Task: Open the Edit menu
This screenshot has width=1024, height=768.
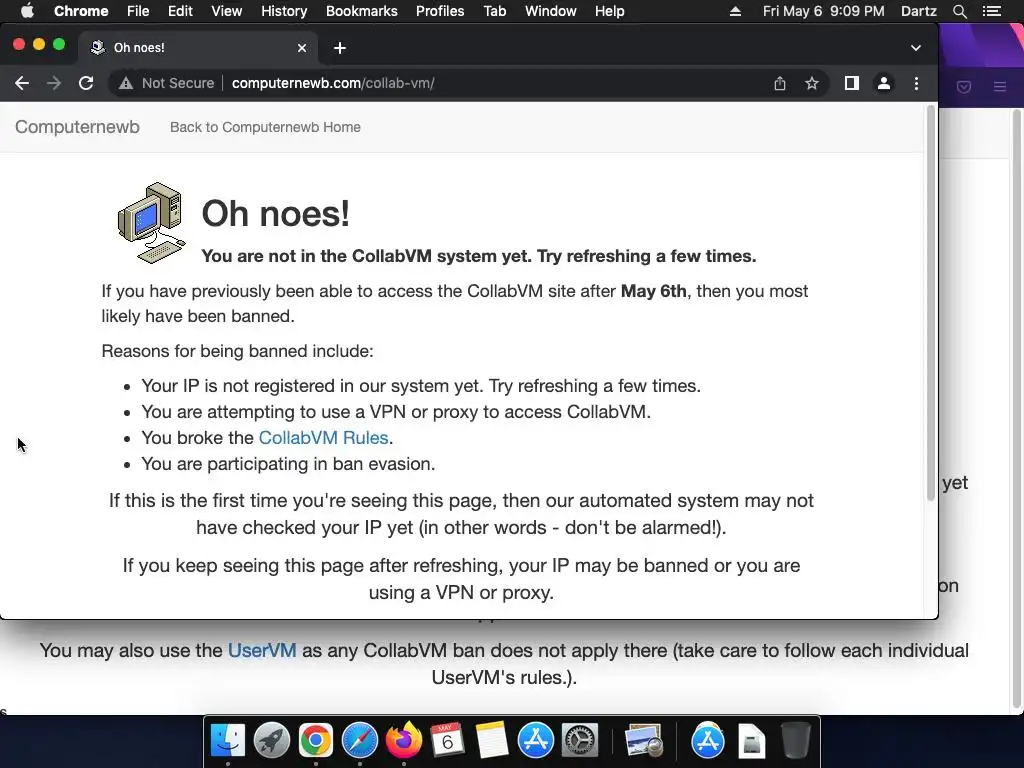Action: (x=180, y=11)
